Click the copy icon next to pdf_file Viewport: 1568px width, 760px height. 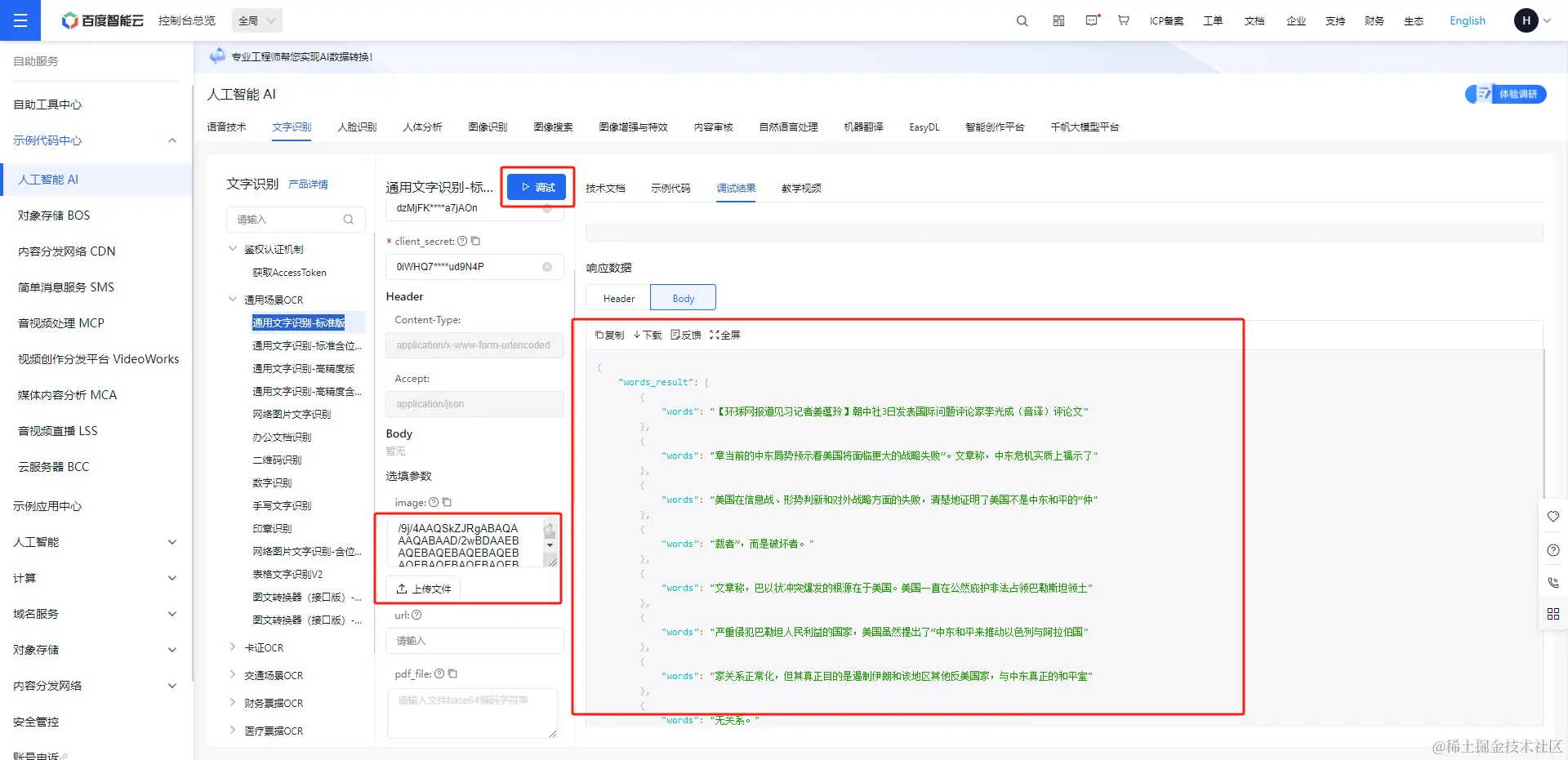pos(452,674)
